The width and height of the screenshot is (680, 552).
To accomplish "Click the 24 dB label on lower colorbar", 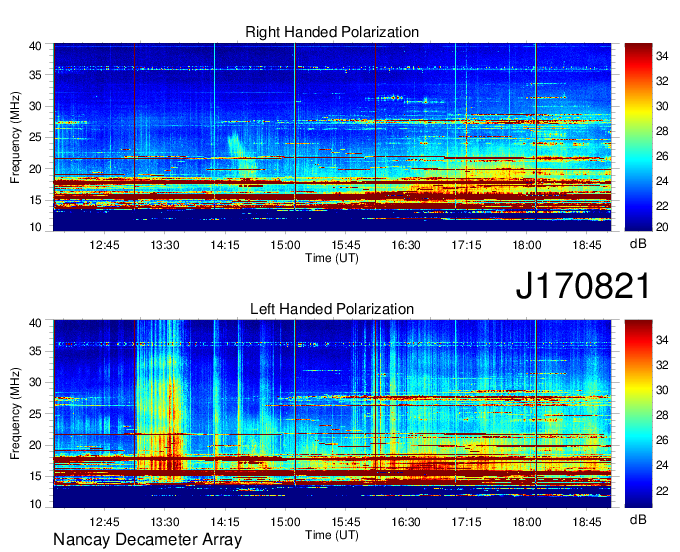I will tap(662, 465).
